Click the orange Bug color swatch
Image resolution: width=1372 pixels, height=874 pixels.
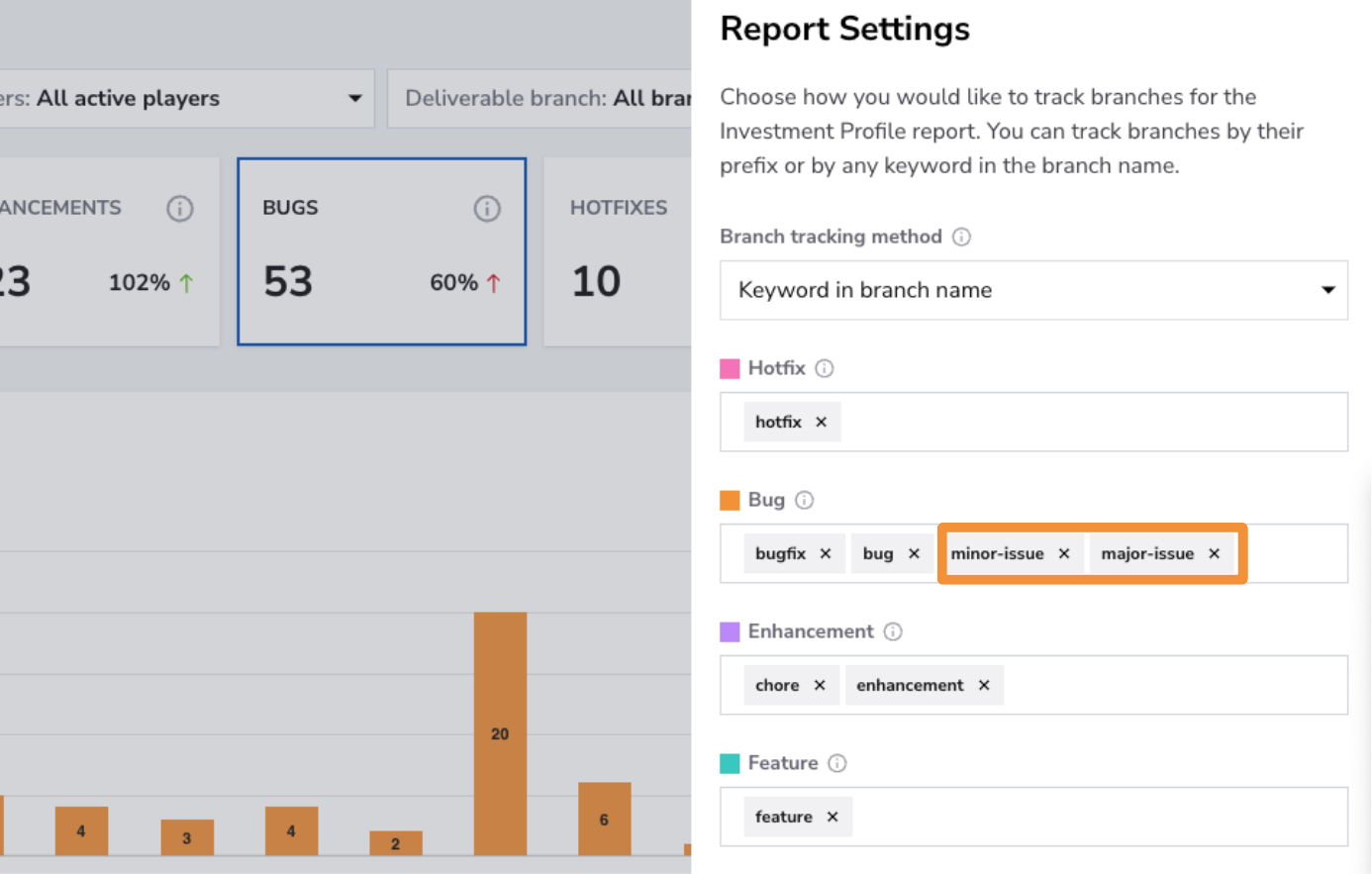point(730,500)
